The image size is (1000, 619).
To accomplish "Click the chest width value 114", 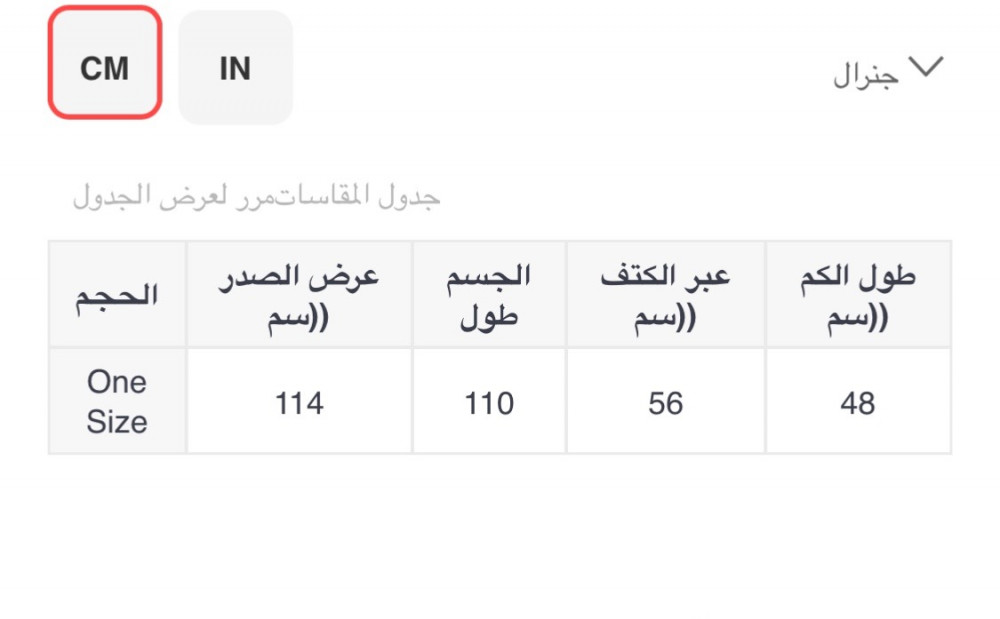I will click(299, 403).
